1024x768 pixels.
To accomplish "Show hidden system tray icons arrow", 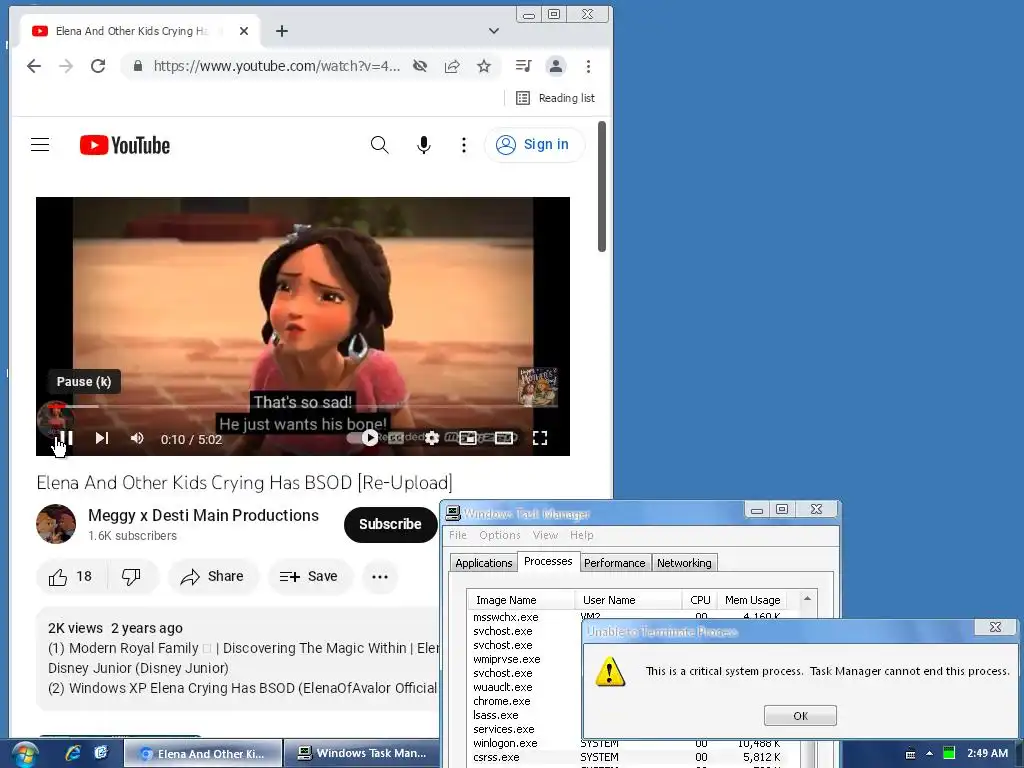I will 929,754.
